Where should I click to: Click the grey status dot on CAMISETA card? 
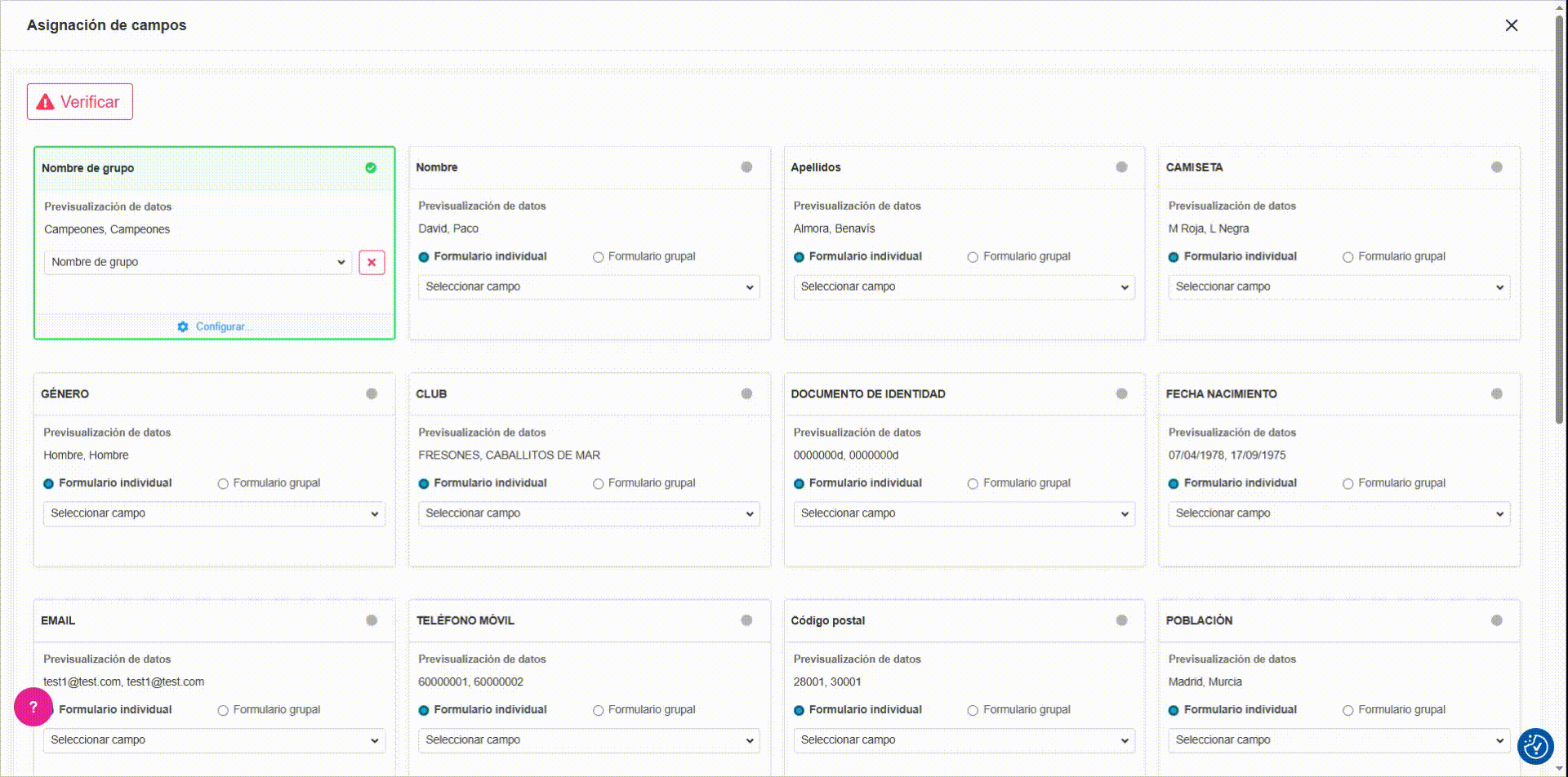[x=1496, y=167]
